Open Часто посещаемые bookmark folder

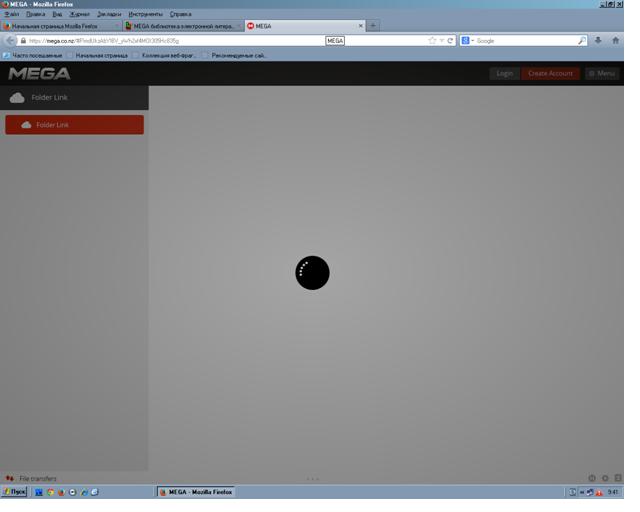33,55
